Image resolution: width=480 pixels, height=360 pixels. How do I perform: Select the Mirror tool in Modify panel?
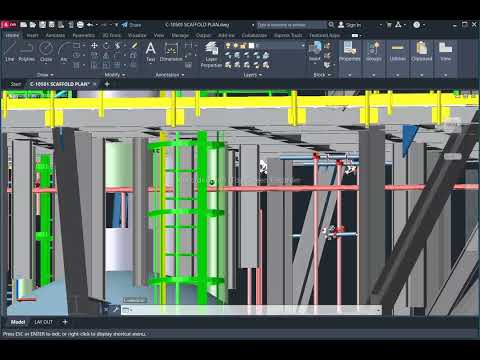pyautogui.click(x=106, y=55)
